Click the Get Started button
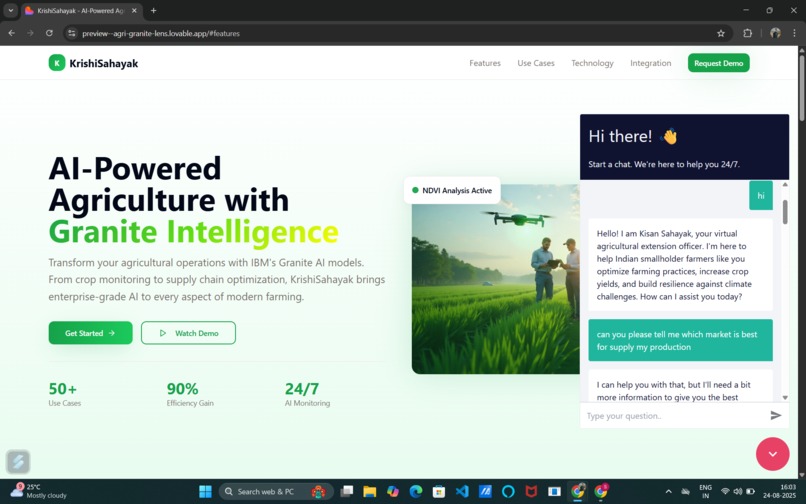 pos(90,333)
